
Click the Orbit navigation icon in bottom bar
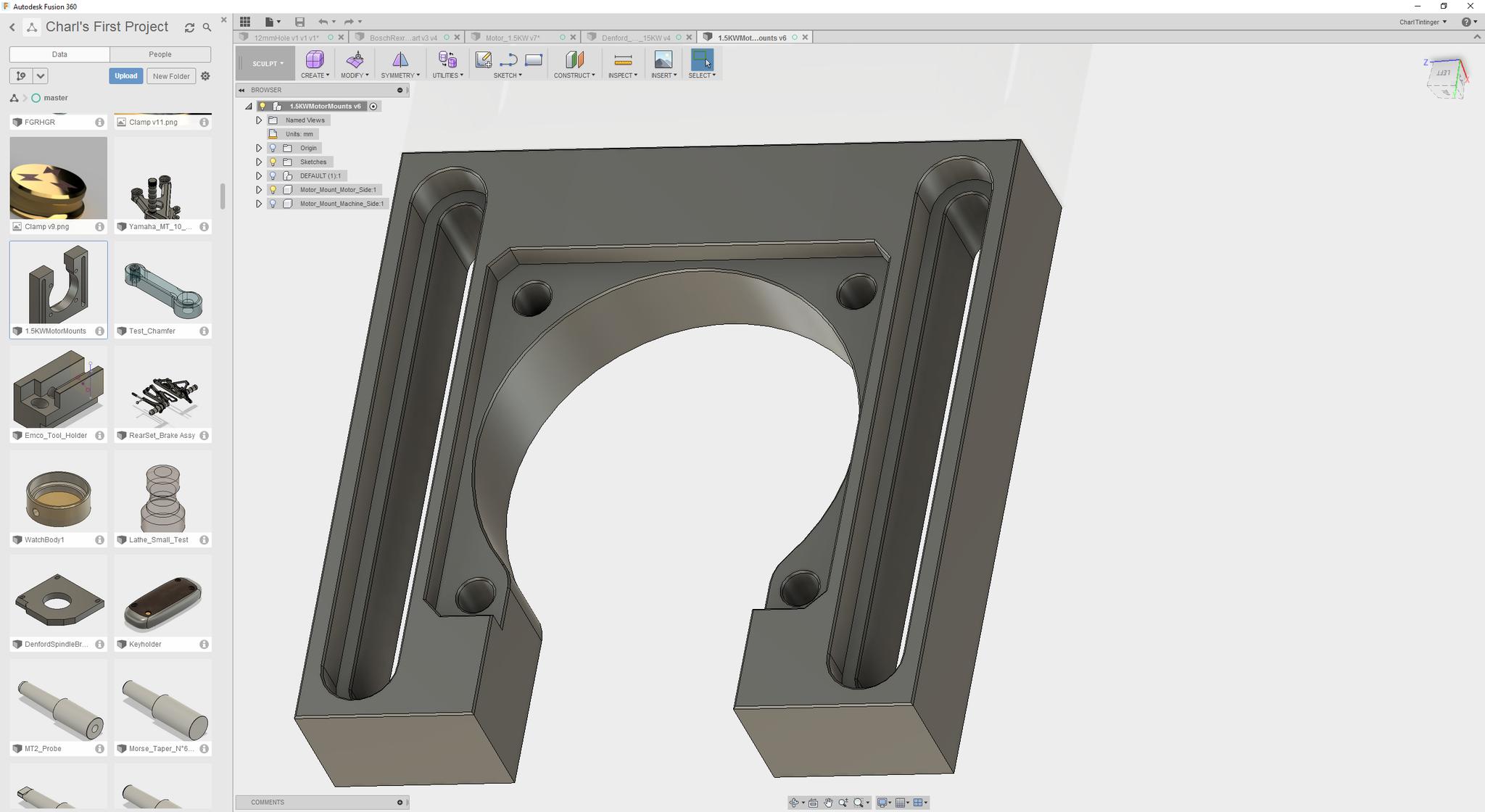coord(795,803)
